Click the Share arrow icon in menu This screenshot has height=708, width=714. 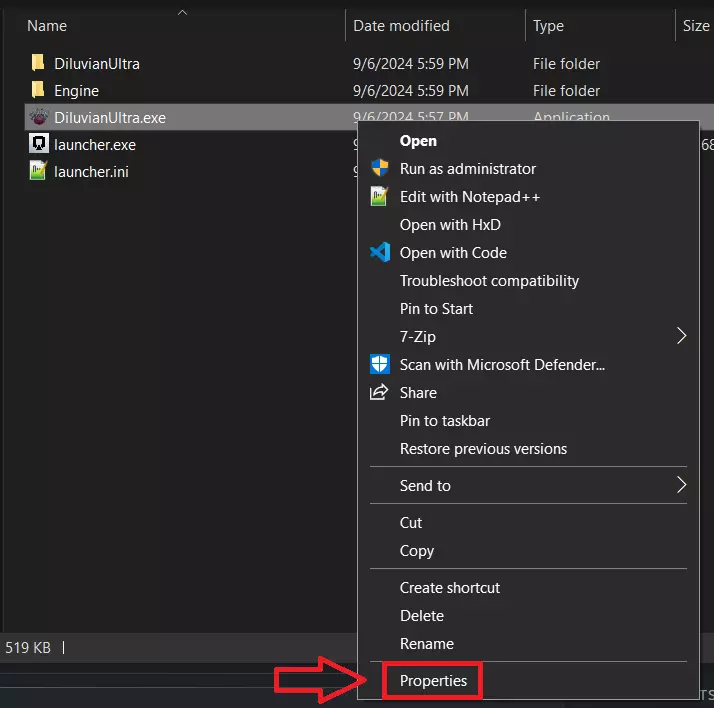click(x=379, y=392)
